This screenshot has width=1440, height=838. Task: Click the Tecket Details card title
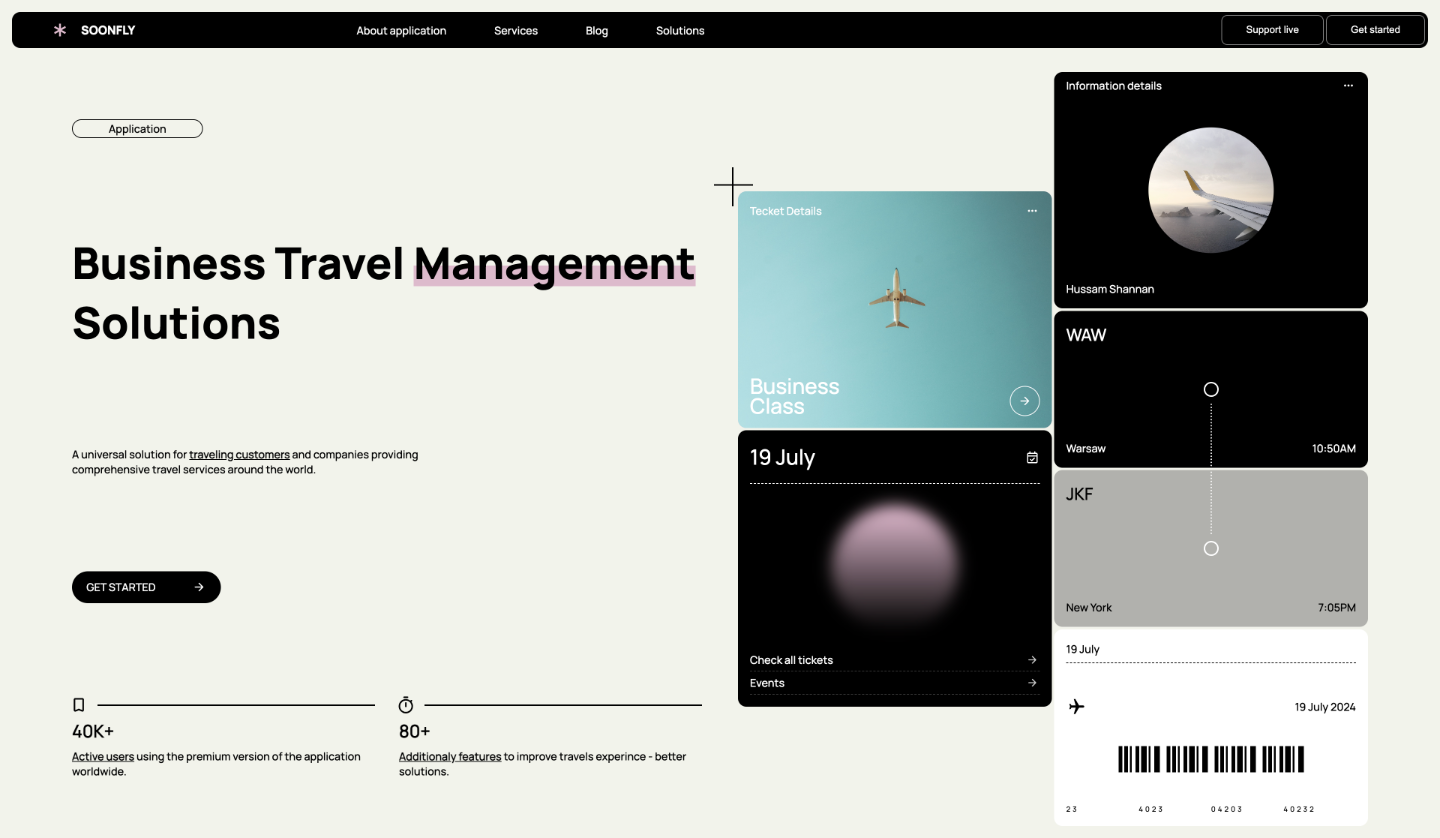pyautogui.click(x=786, y=211)
